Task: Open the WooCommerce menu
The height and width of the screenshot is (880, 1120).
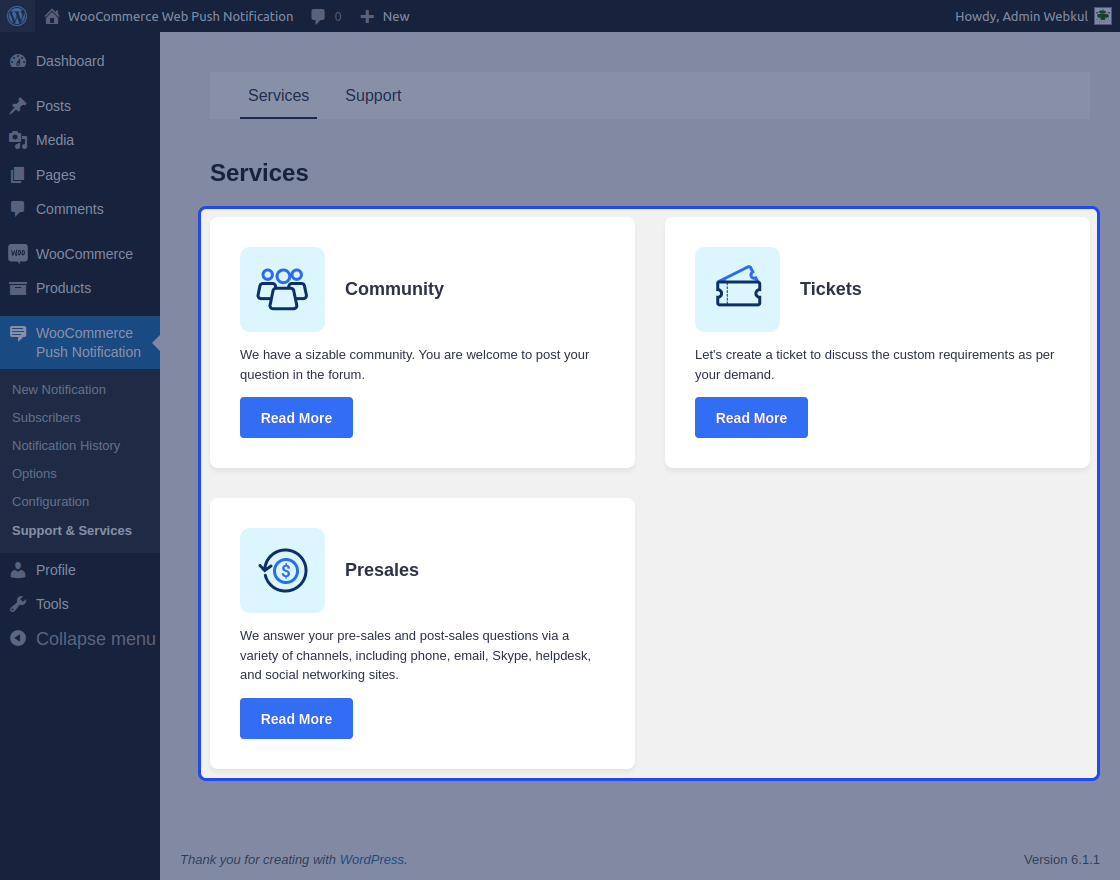Action: pyautogui.click(x=84, y=254)
